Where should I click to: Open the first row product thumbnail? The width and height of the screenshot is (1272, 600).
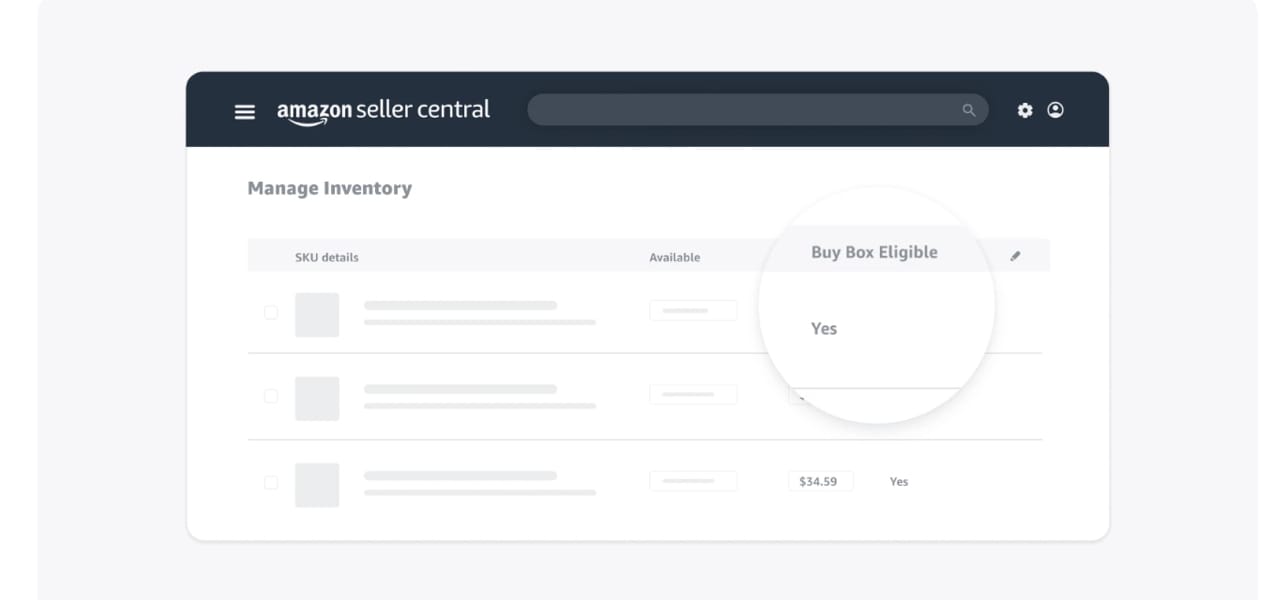[x=317, y=314]
